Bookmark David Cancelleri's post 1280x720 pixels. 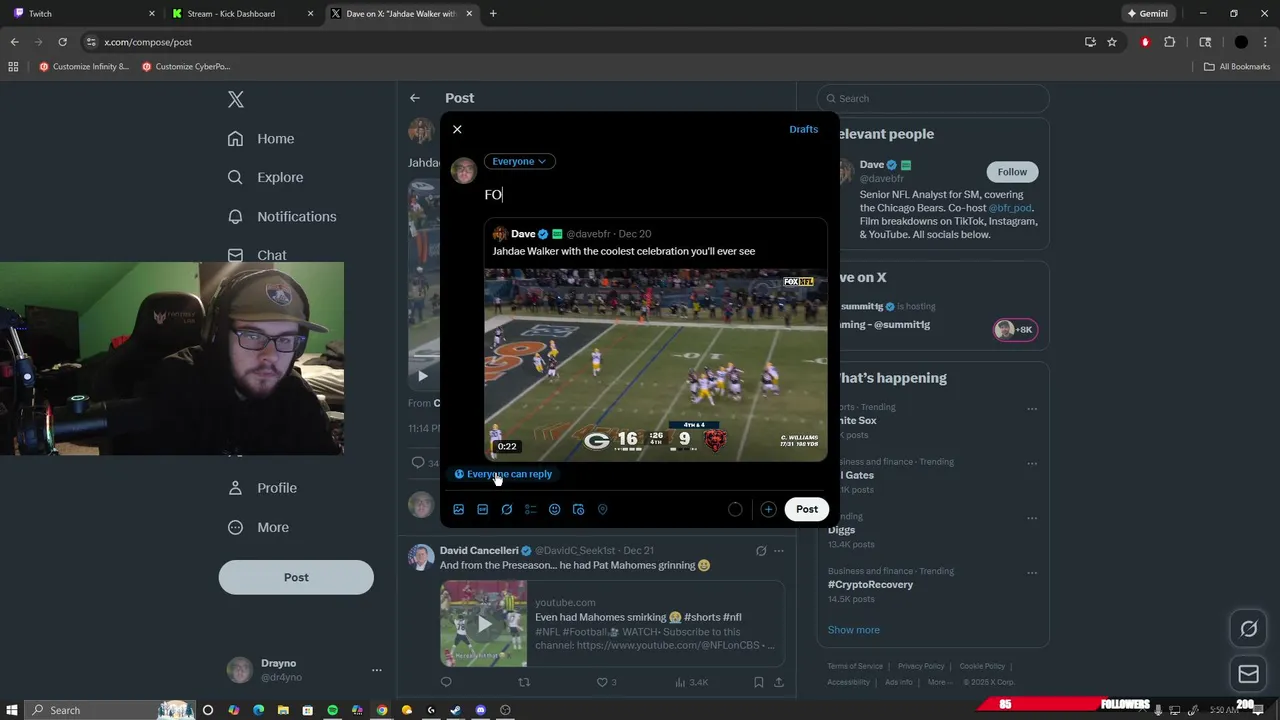coord(758,682)
